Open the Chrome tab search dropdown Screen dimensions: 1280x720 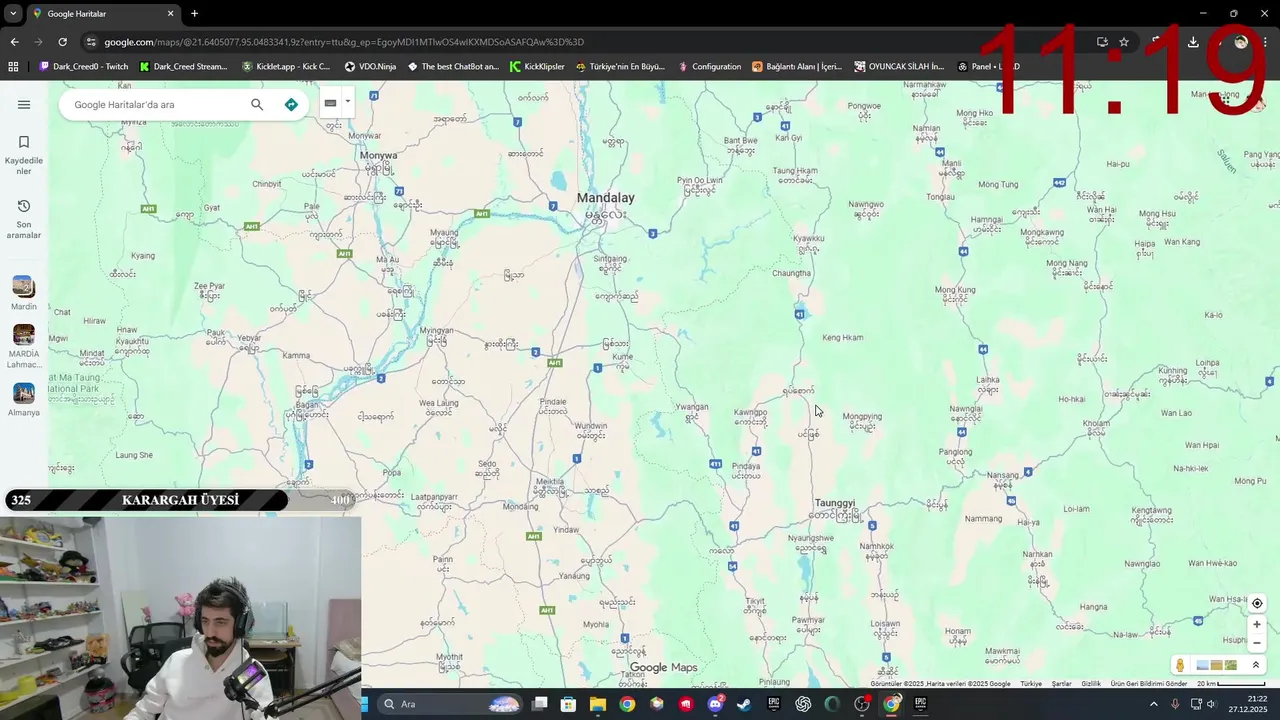pos(13,13)
